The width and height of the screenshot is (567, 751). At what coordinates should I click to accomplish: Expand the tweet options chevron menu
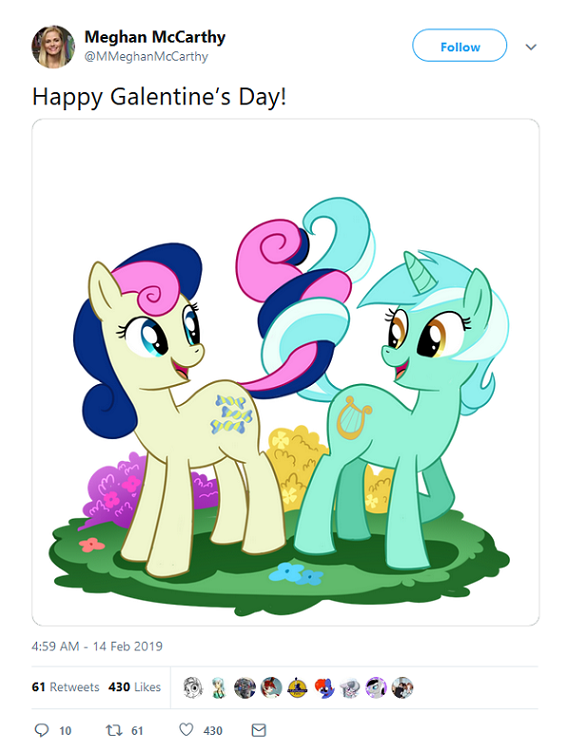click(x=531, y=47)
